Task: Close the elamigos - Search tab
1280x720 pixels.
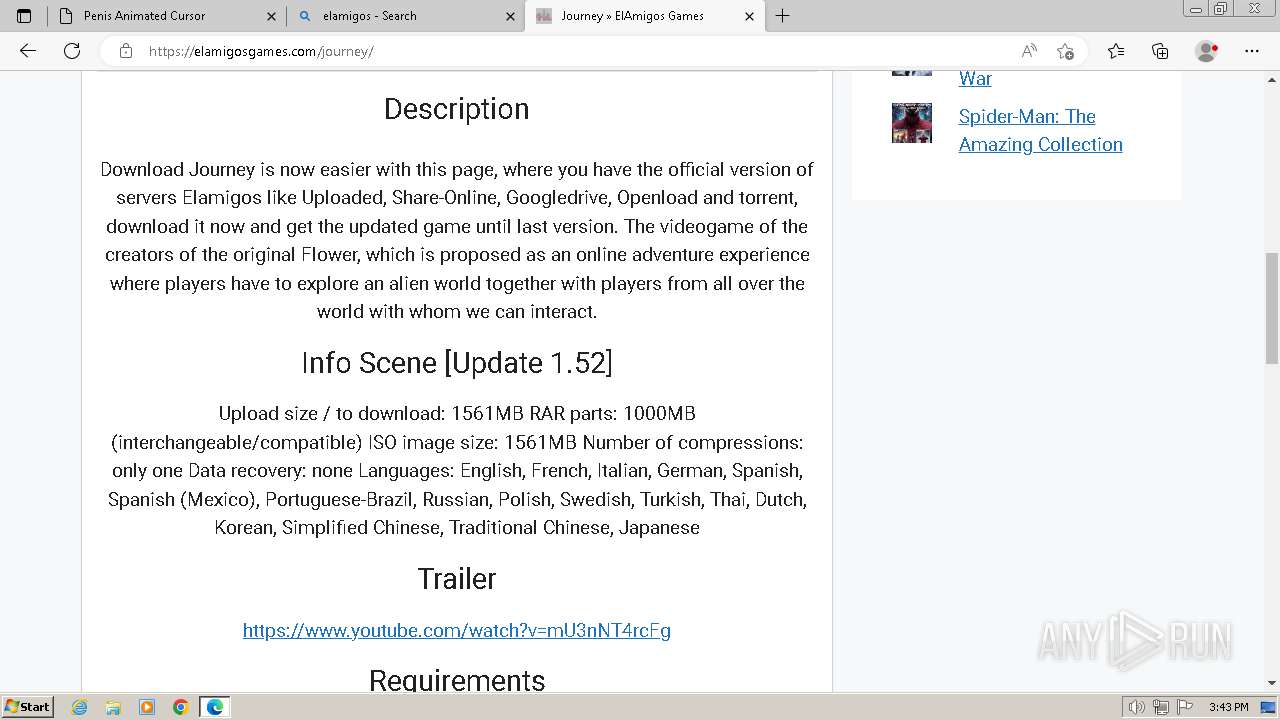Action: [x=510, y=16]
